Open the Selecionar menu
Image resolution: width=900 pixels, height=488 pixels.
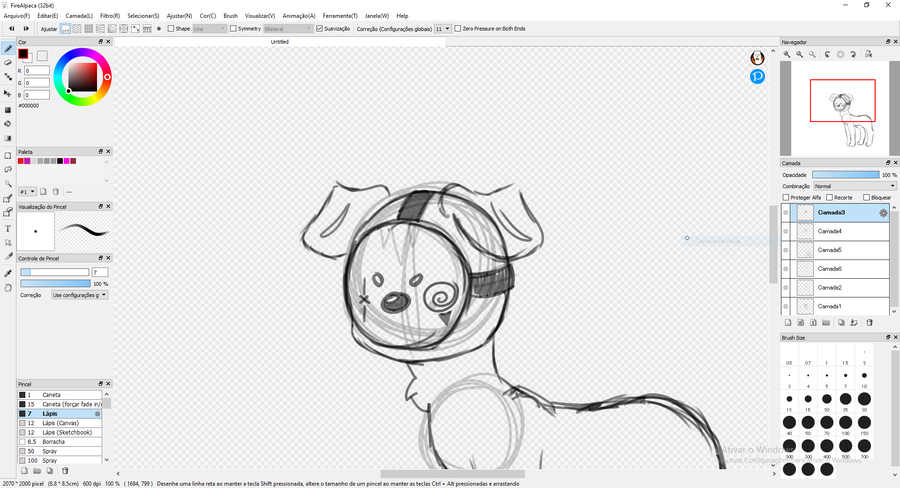(x=143, y=16)
